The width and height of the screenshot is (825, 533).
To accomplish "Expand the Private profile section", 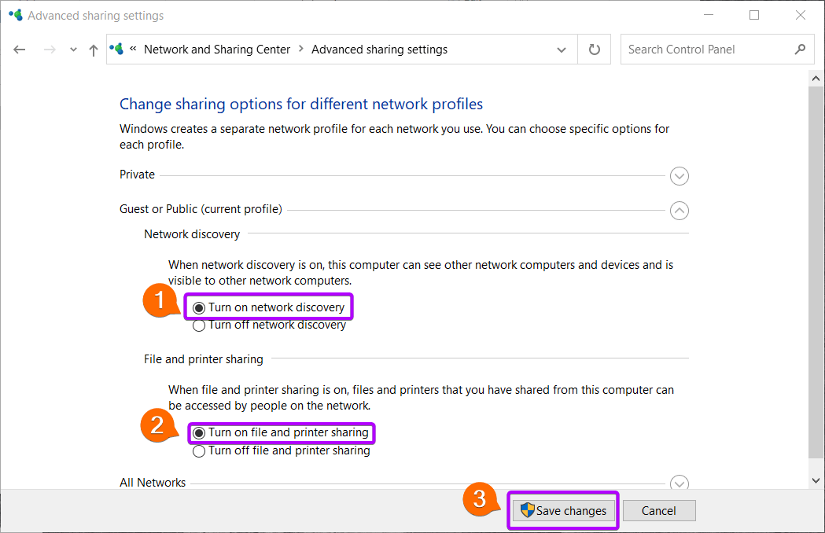I will coord(679,176).
